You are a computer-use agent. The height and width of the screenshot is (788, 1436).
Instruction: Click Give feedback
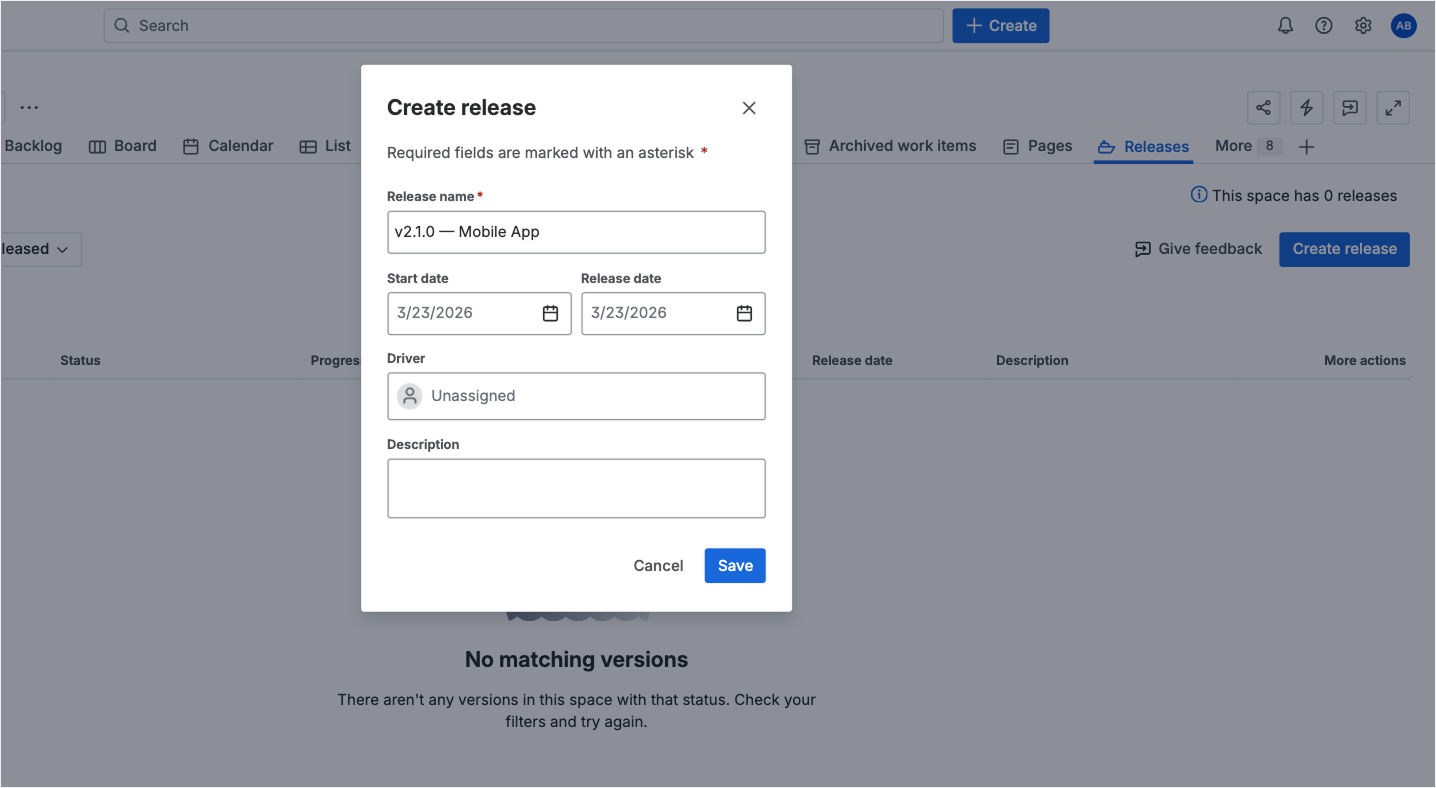tap(1198, 249)
